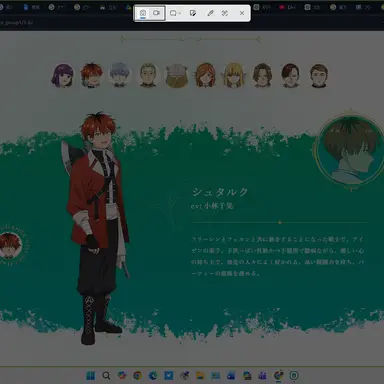The width and height of the screenshot is (384, 384).
Task: Switch to video Record mode in capture toolbar
Action: coord(156,13)
